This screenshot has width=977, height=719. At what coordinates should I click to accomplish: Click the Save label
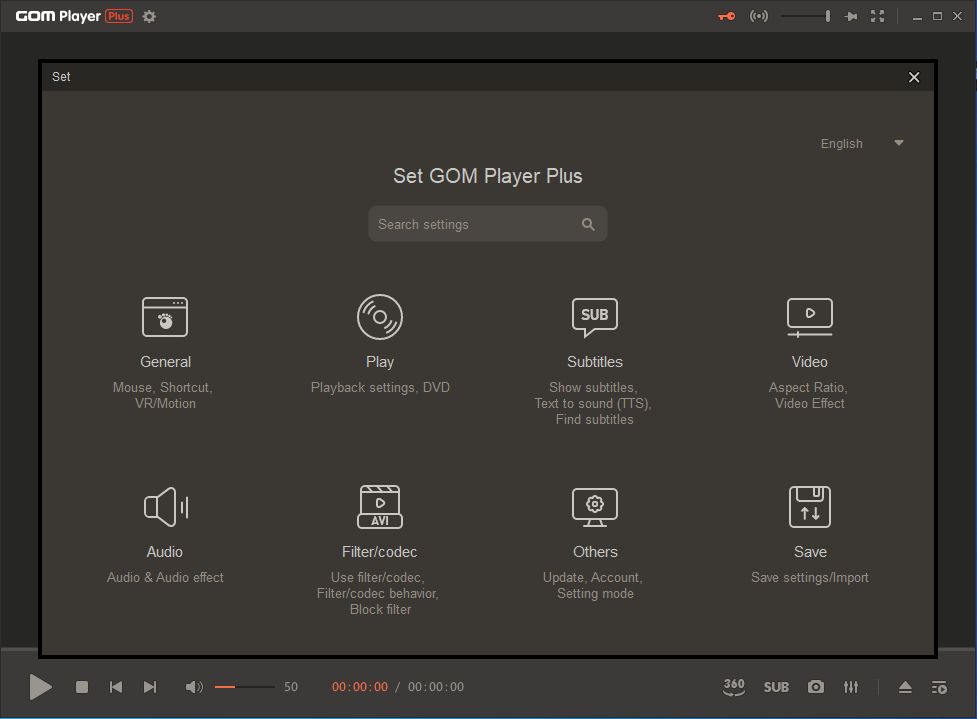point(810,552)
